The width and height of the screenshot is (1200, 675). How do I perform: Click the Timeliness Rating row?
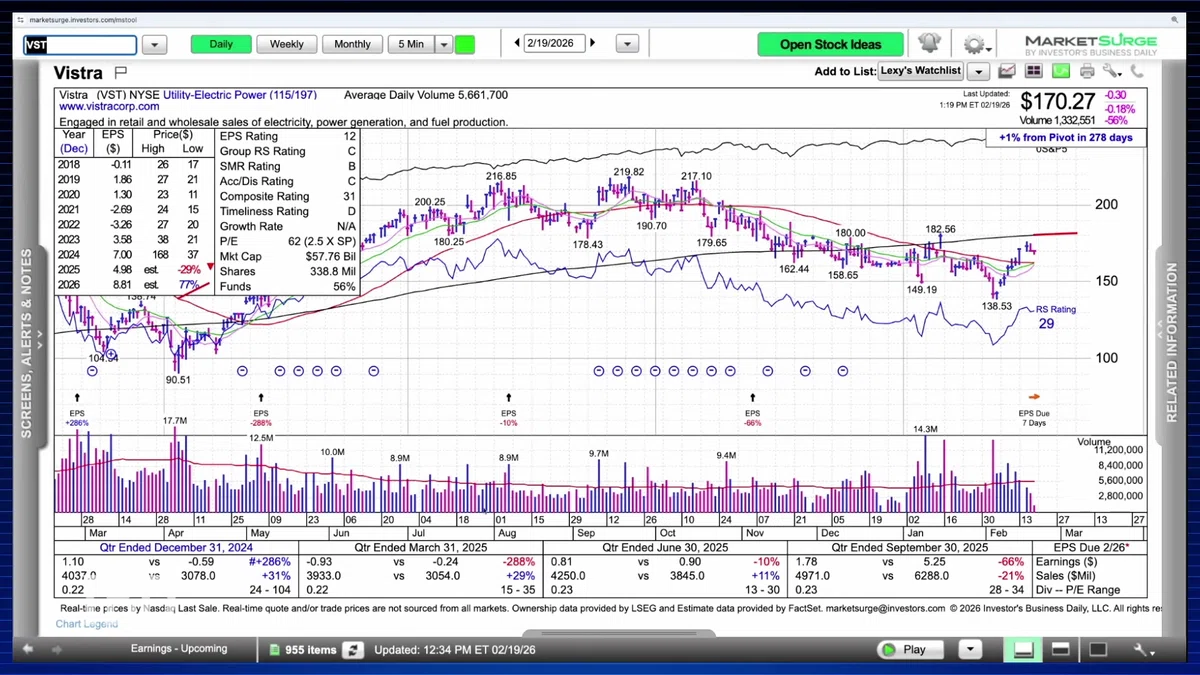click(287, 212)
